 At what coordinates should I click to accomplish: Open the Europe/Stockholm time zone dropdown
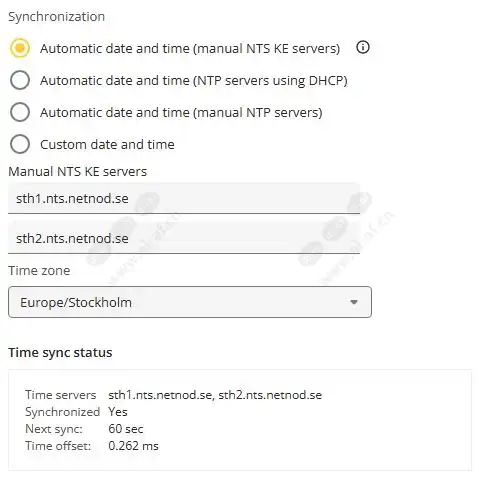(x=190, y=302)
